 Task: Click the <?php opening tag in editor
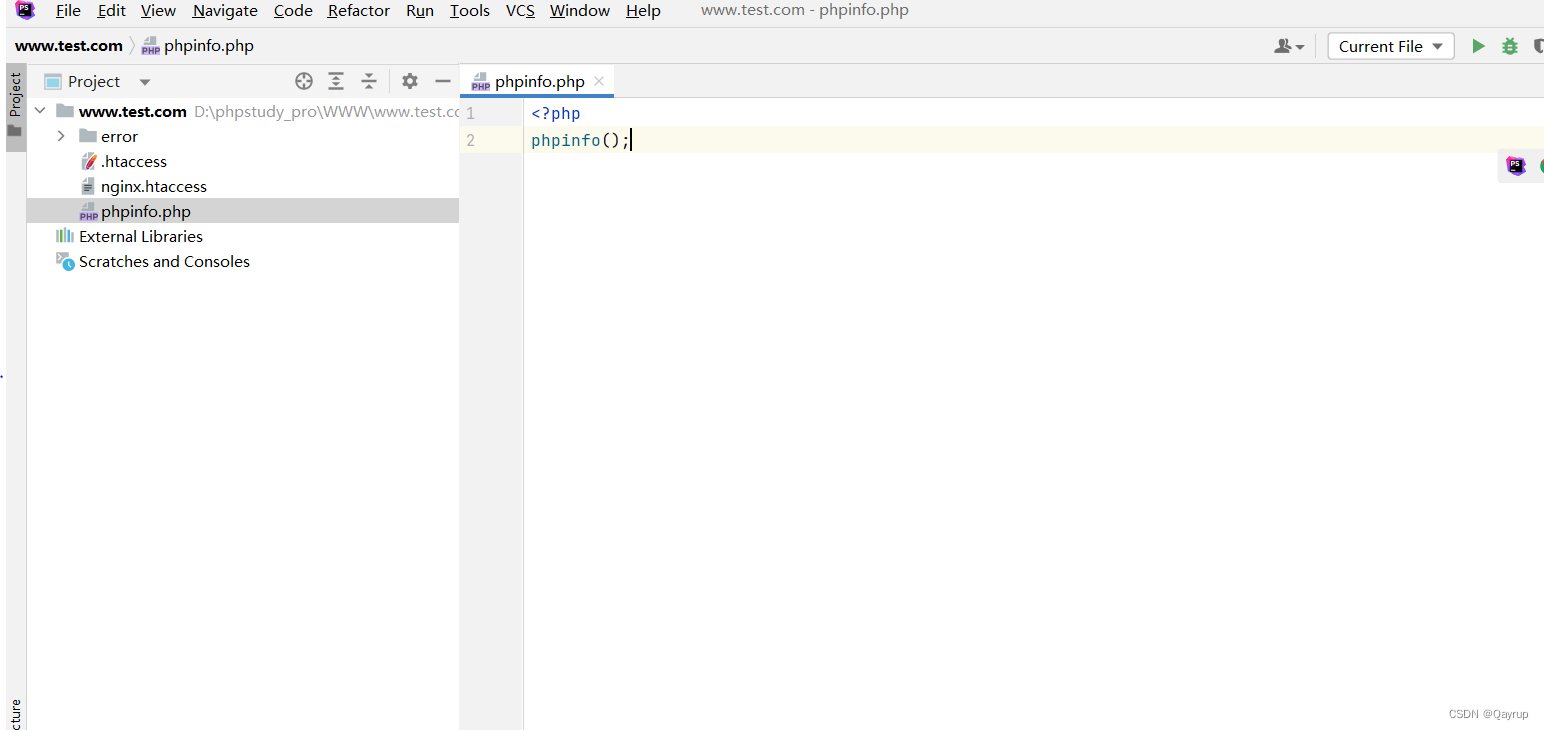point(556,114)
